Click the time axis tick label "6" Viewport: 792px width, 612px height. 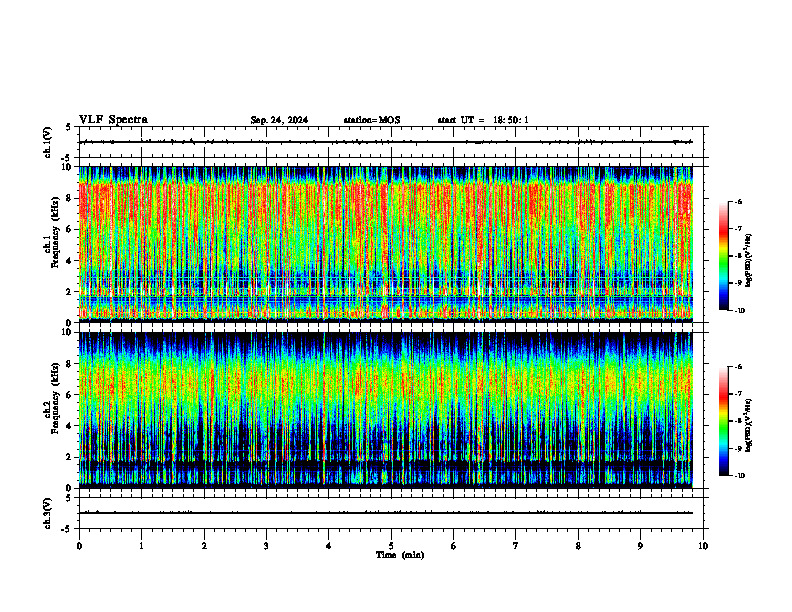click(454, 546)
